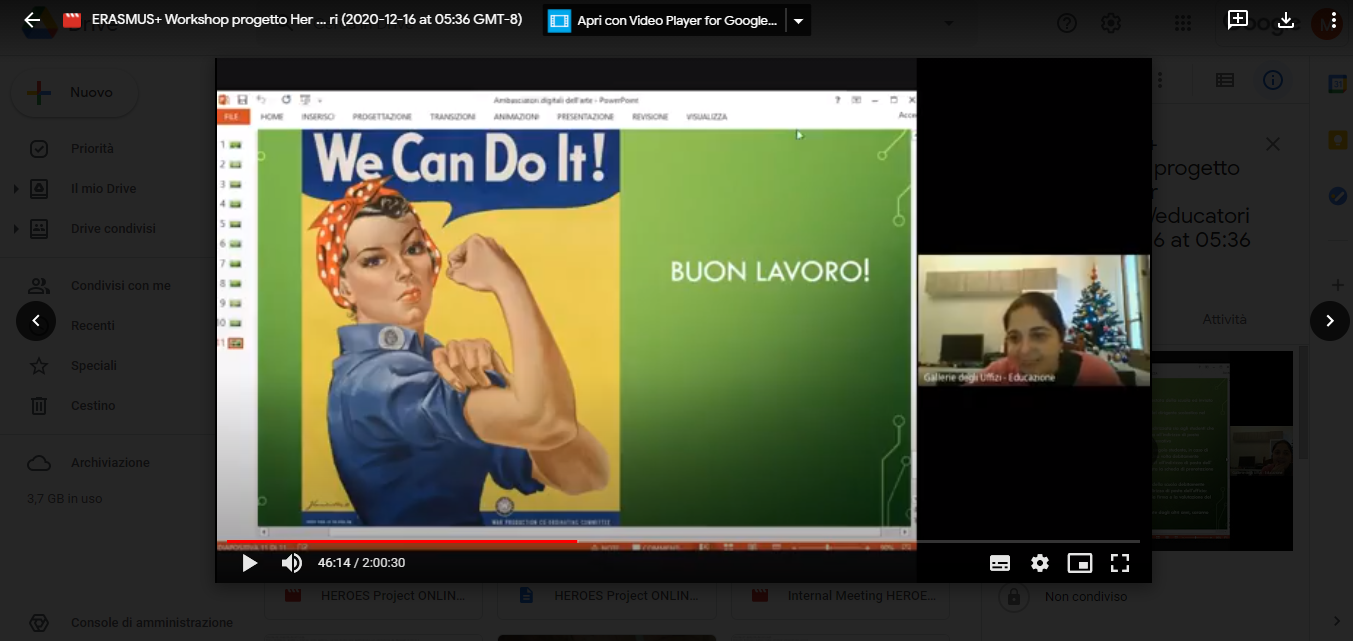
Task: Toggle the info details panel
Action: (1272, 81)
